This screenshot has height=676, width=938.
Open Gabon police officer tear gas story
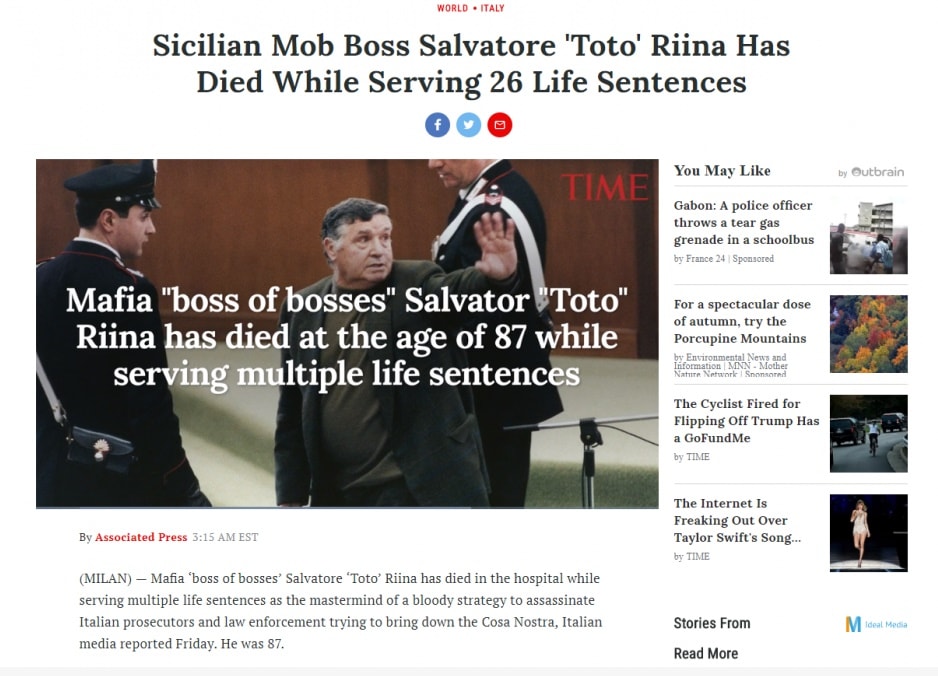(744, 223)
